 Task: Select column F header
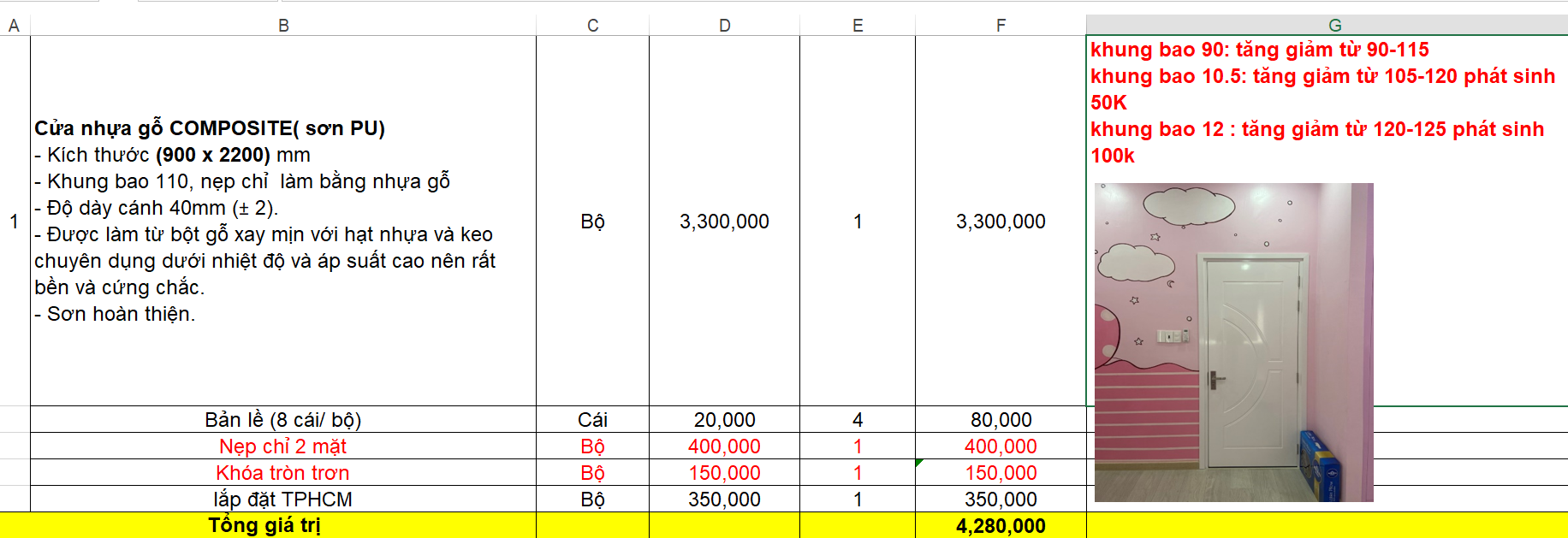click(x=1001, y=26)
